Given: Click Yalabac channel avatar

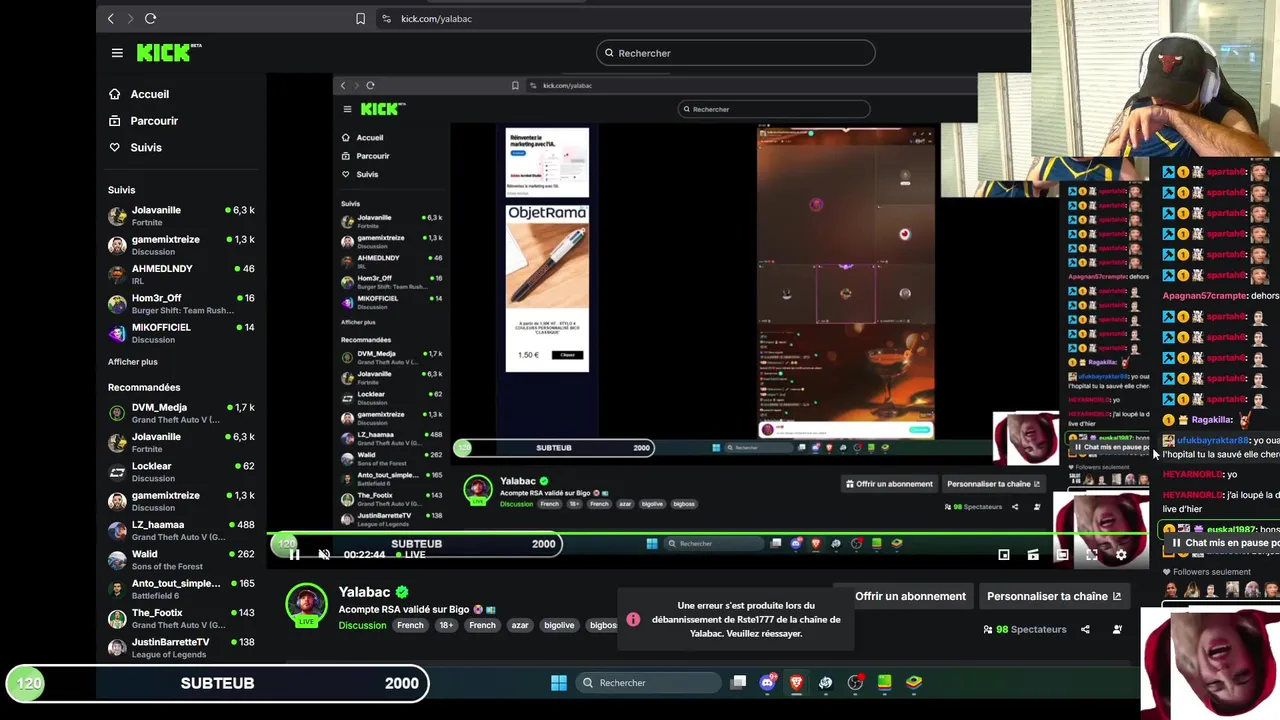Looking at the screenshot, I should (x=306, y=604).
